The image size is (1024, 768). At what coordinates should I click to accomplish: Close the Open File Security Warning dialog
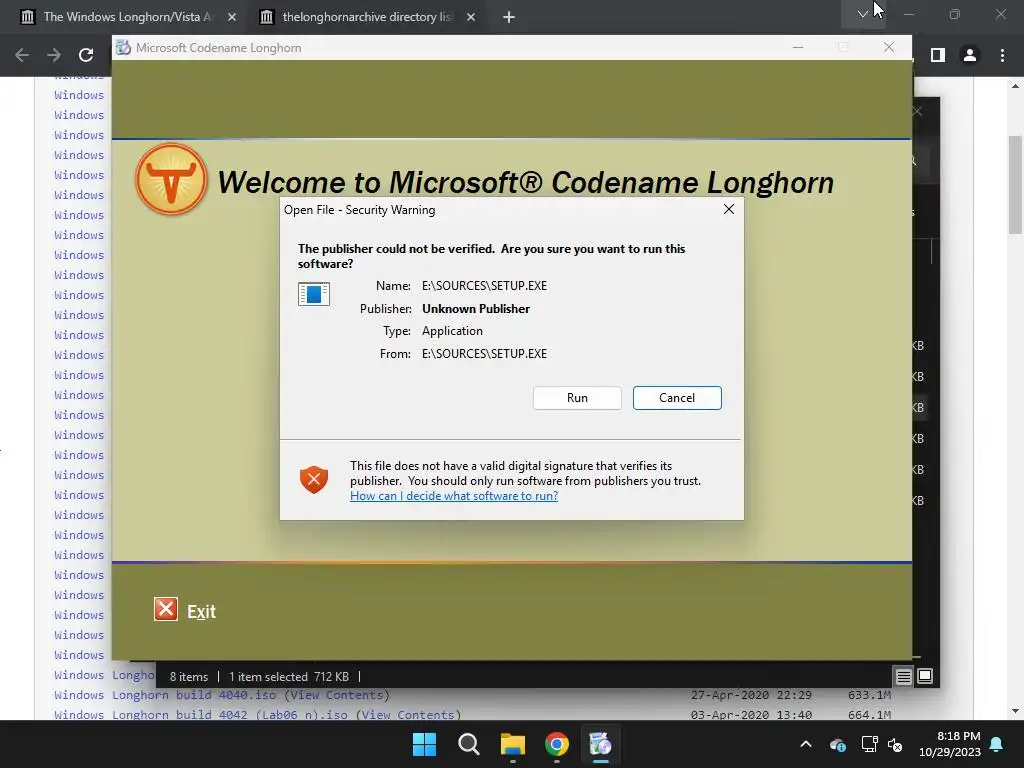[729, 209]
